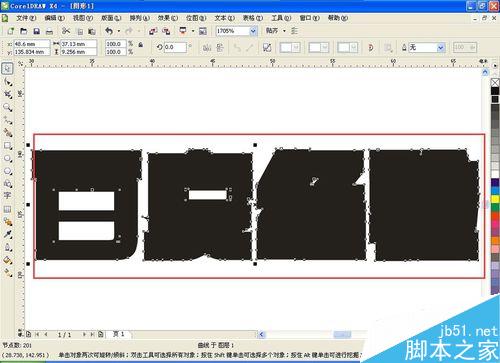Viewport: 500px width, 363px height.
Task: Choose the no-color X swatch
Action: coord(495,82)
